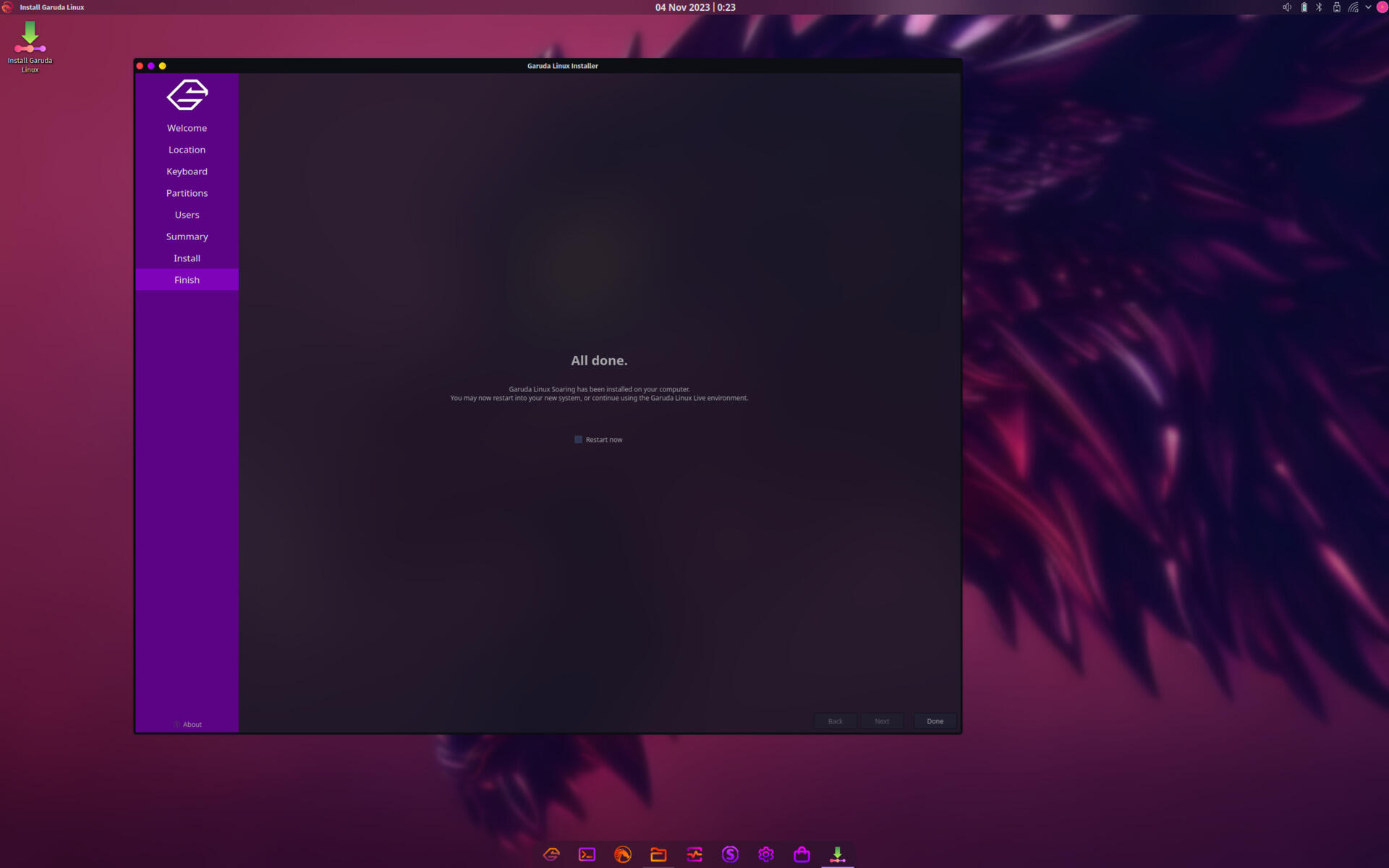The width and height of the screenshot is (1389, 868).
Task: Click the Done button
Action: tap(935, 721)
